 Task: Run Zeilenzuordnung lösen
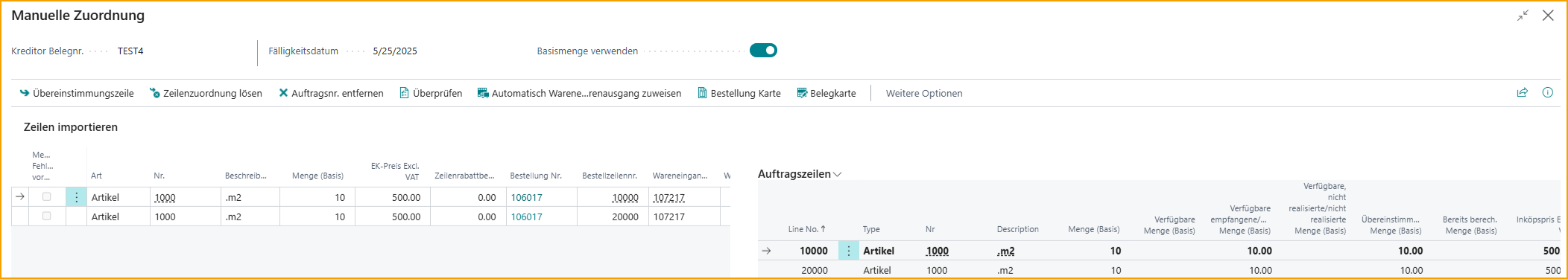pyautogui.click(x=206, y=93)
